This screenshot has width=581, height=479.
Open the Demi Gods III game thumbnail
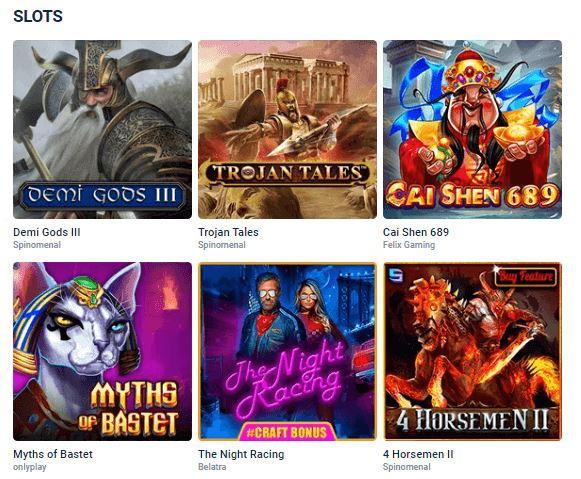click(102, 129)
